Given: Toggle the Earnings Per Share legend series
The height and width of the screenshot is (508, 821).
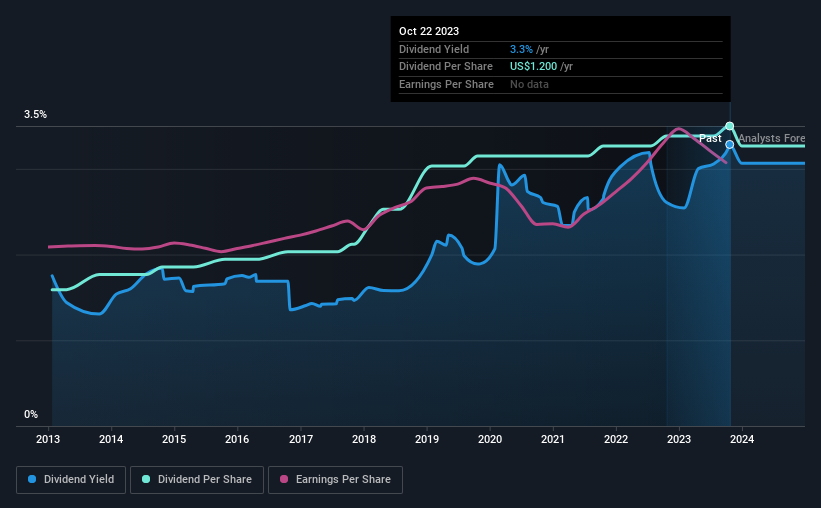Looking at the screenshot, I should point(335,480).
